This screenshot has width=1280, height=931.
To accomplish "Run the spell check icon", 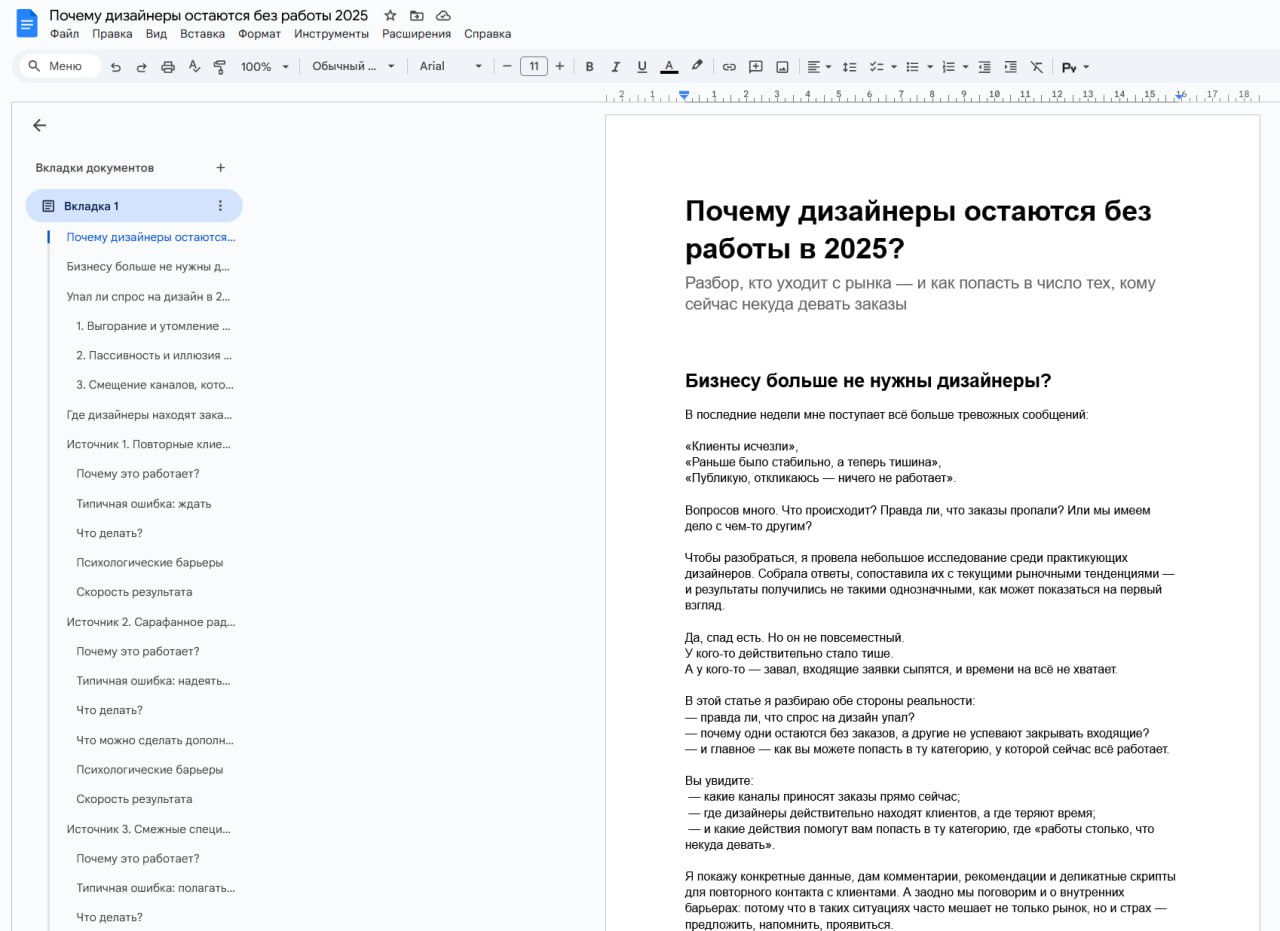I will [194, 67].
